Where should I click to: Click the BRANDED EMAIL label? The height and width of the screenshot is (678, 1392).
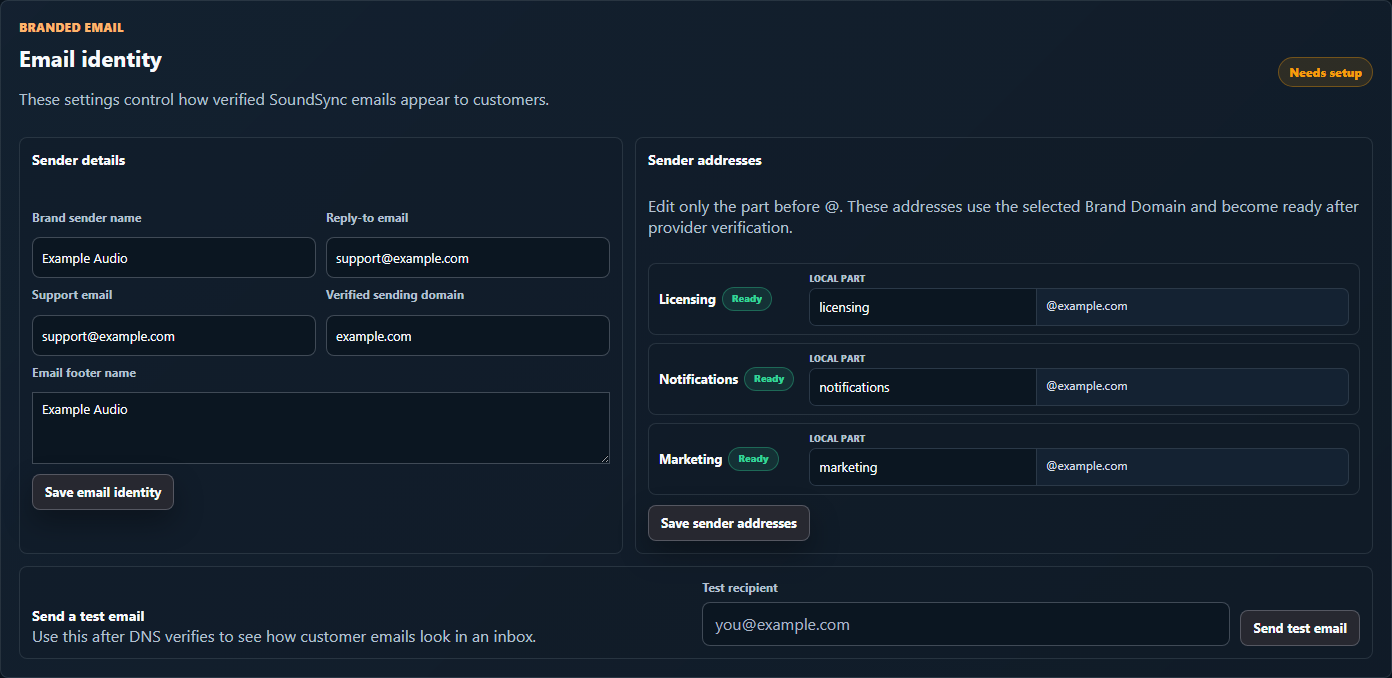(x=72, y=27)
